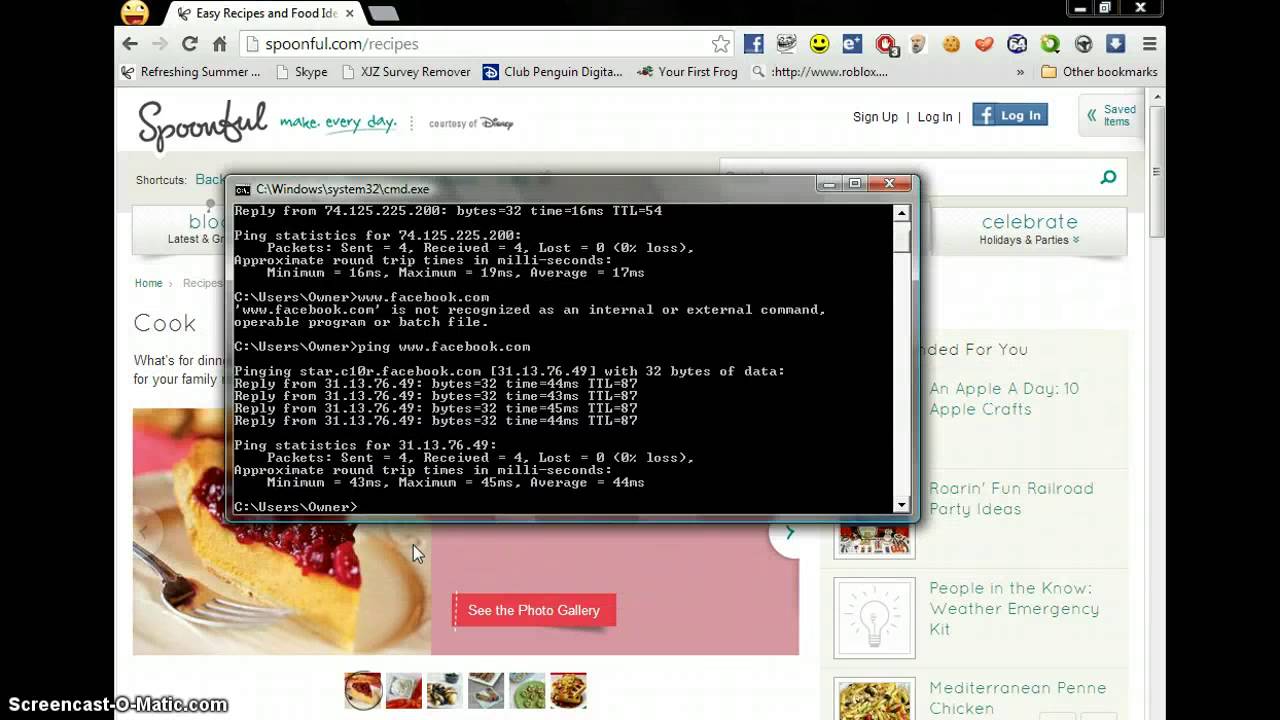The height and width of the screenshot is (720, 1280).
Task: Click See the Photo Gallery button
Action: 534,610
